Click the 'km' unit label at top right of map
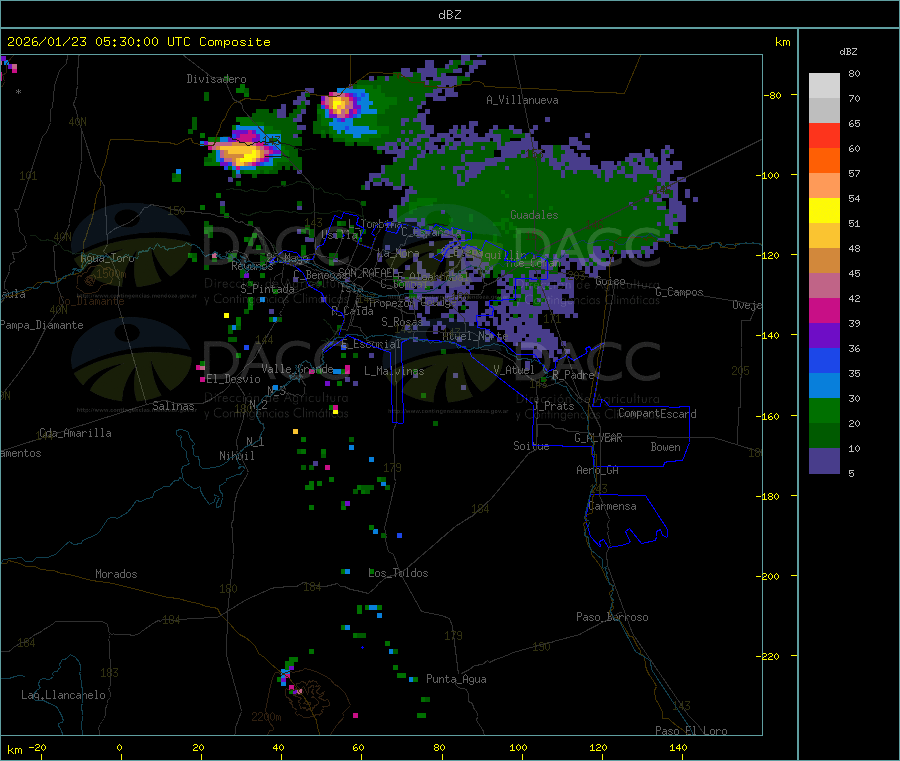 (782, 42)
